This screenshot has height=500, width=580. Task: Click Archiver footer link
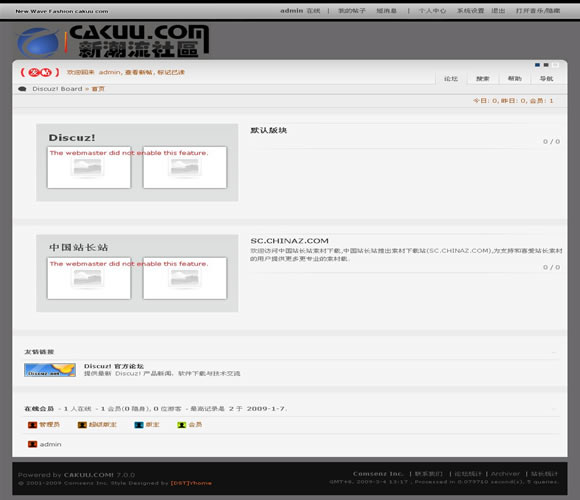click(505, 474)
